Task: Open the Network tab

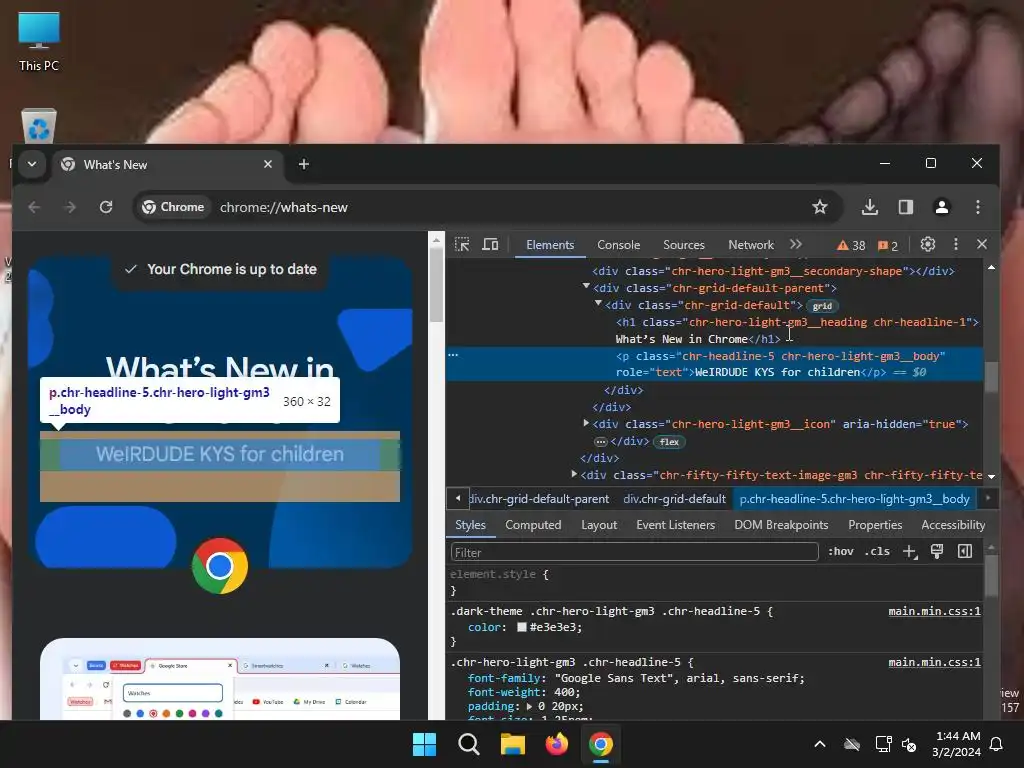Action: [751, 245]
